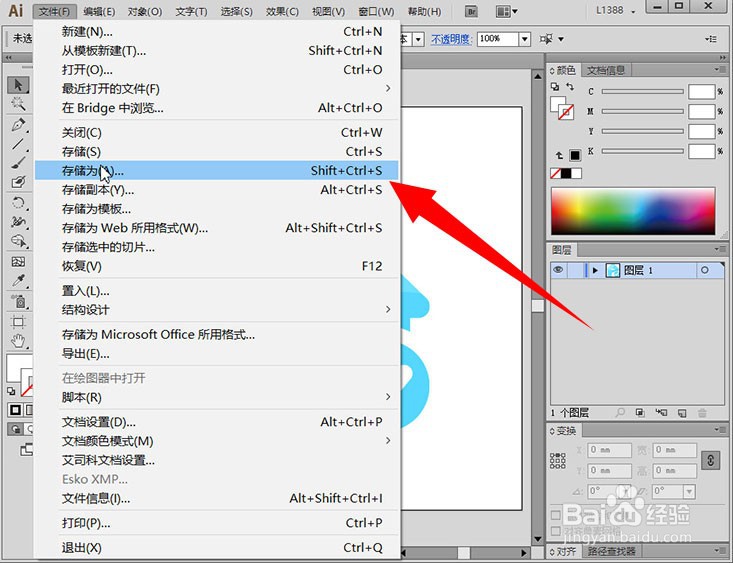Select the Symbol Sprayer tool
This screenshot has height=563, width=733.
(x=18, y=302)
